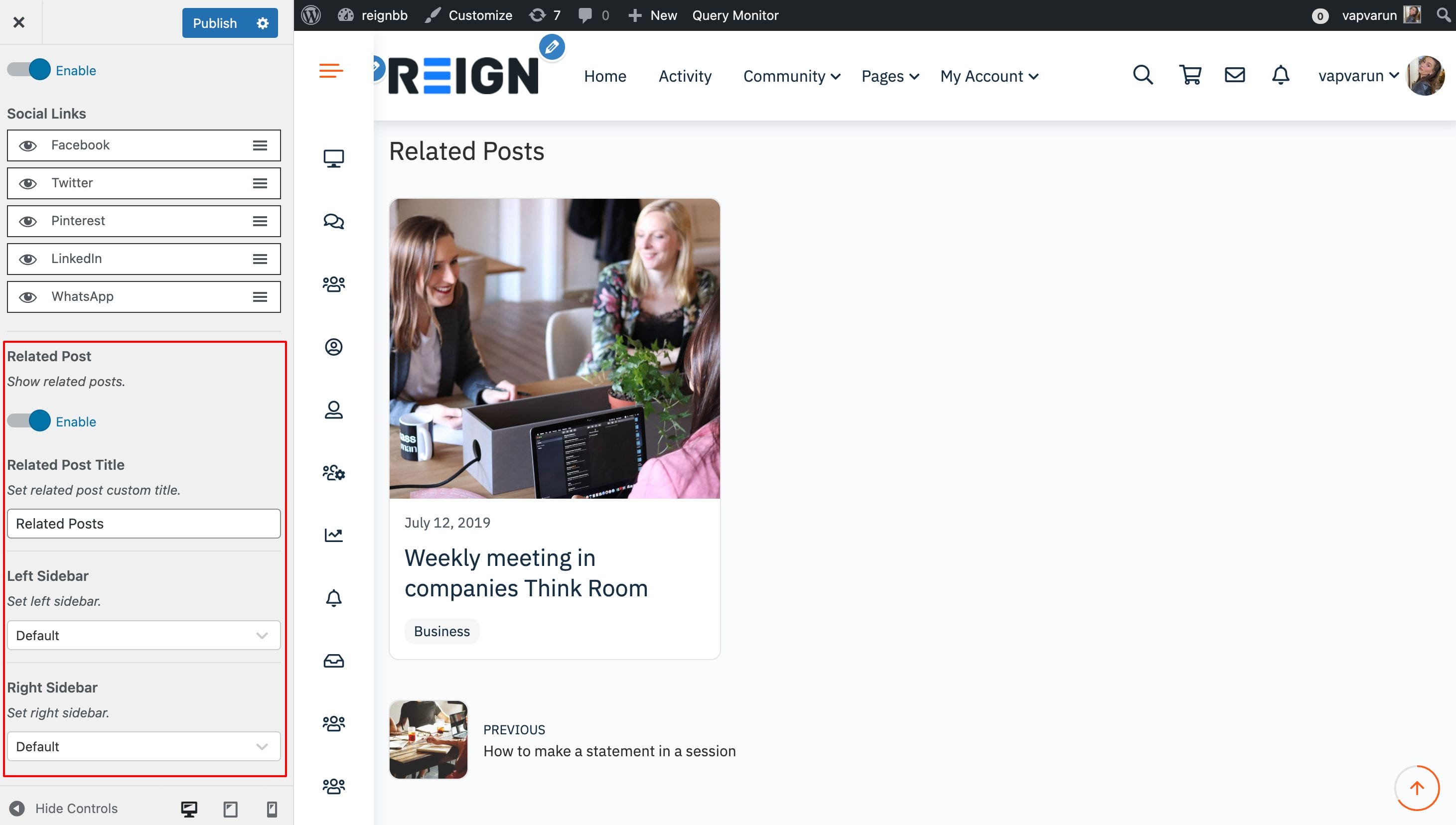Switch to mobile preview device icon
The width and height of the screenshot is (1456, 825).
pos(272,809)
